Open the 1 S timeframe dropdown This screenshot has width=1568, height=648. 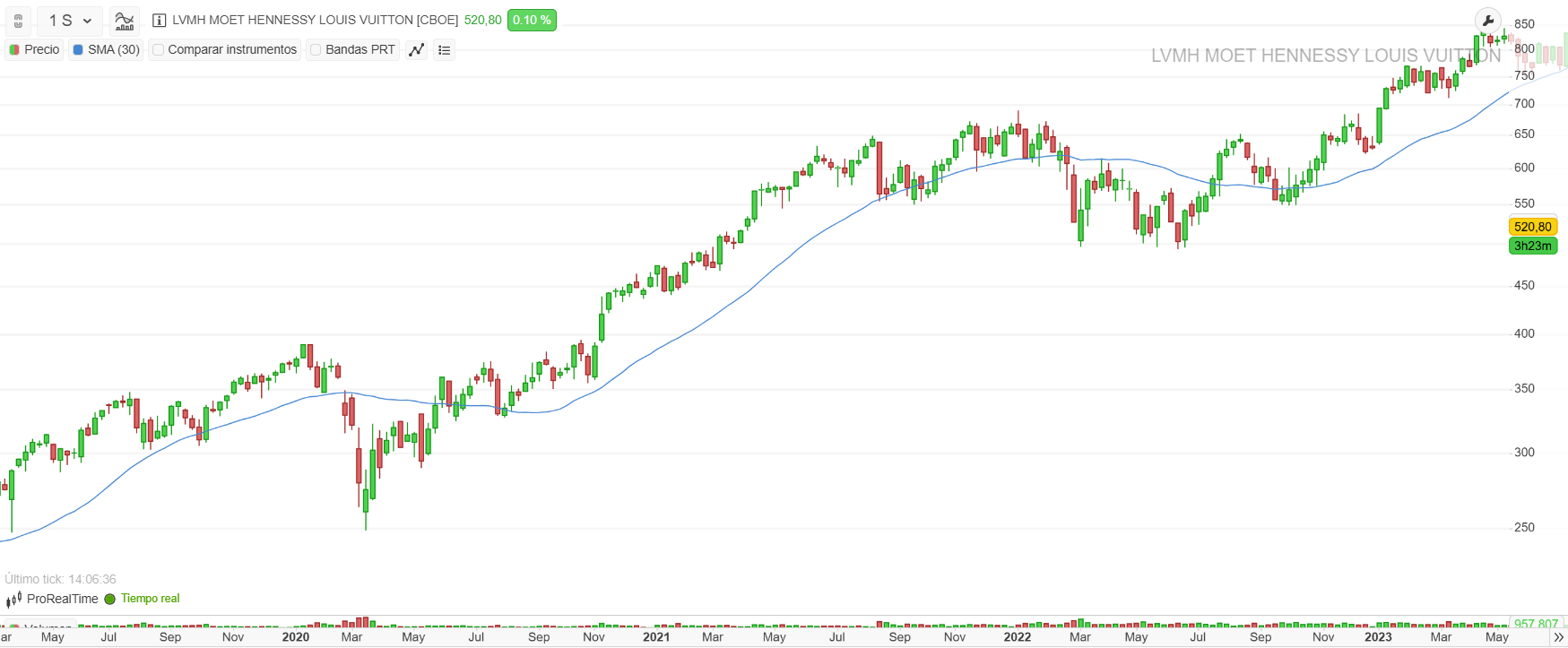point(71,21)
